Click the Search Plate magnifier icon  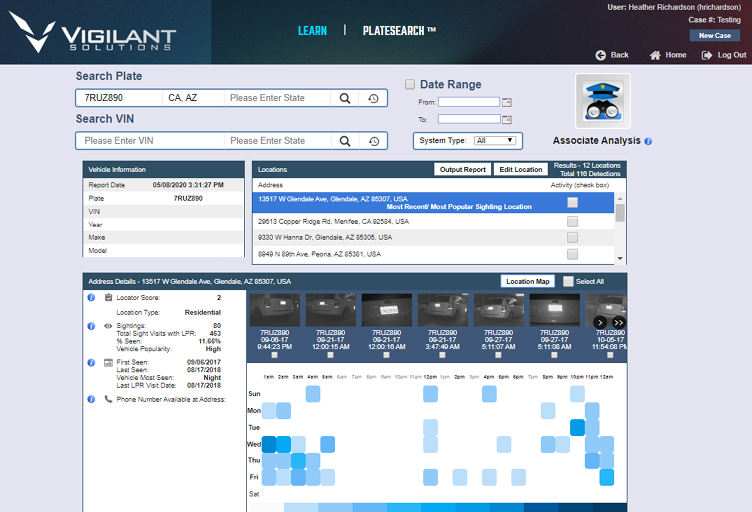tap(344, 98)
